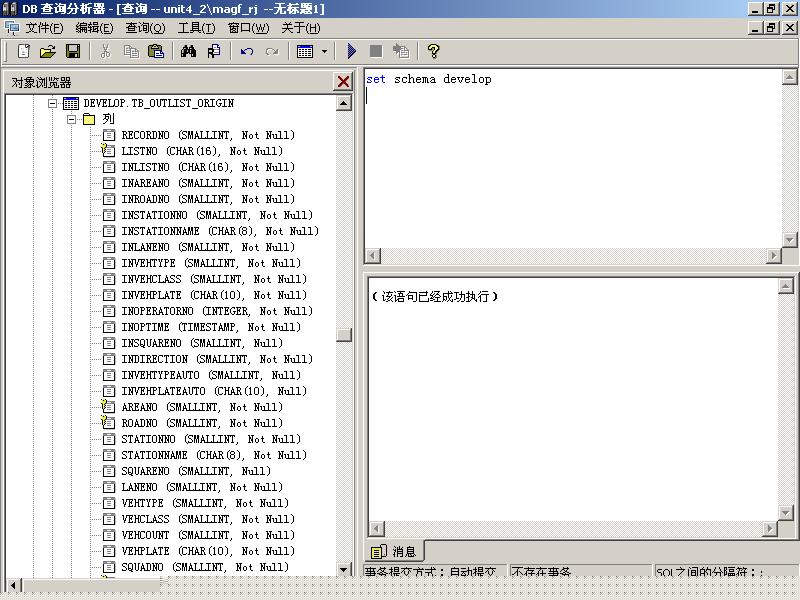Open the 编辑(E) menu
Image resolution: width=800 pixels, height=600 pixels.
coord(94,28)
